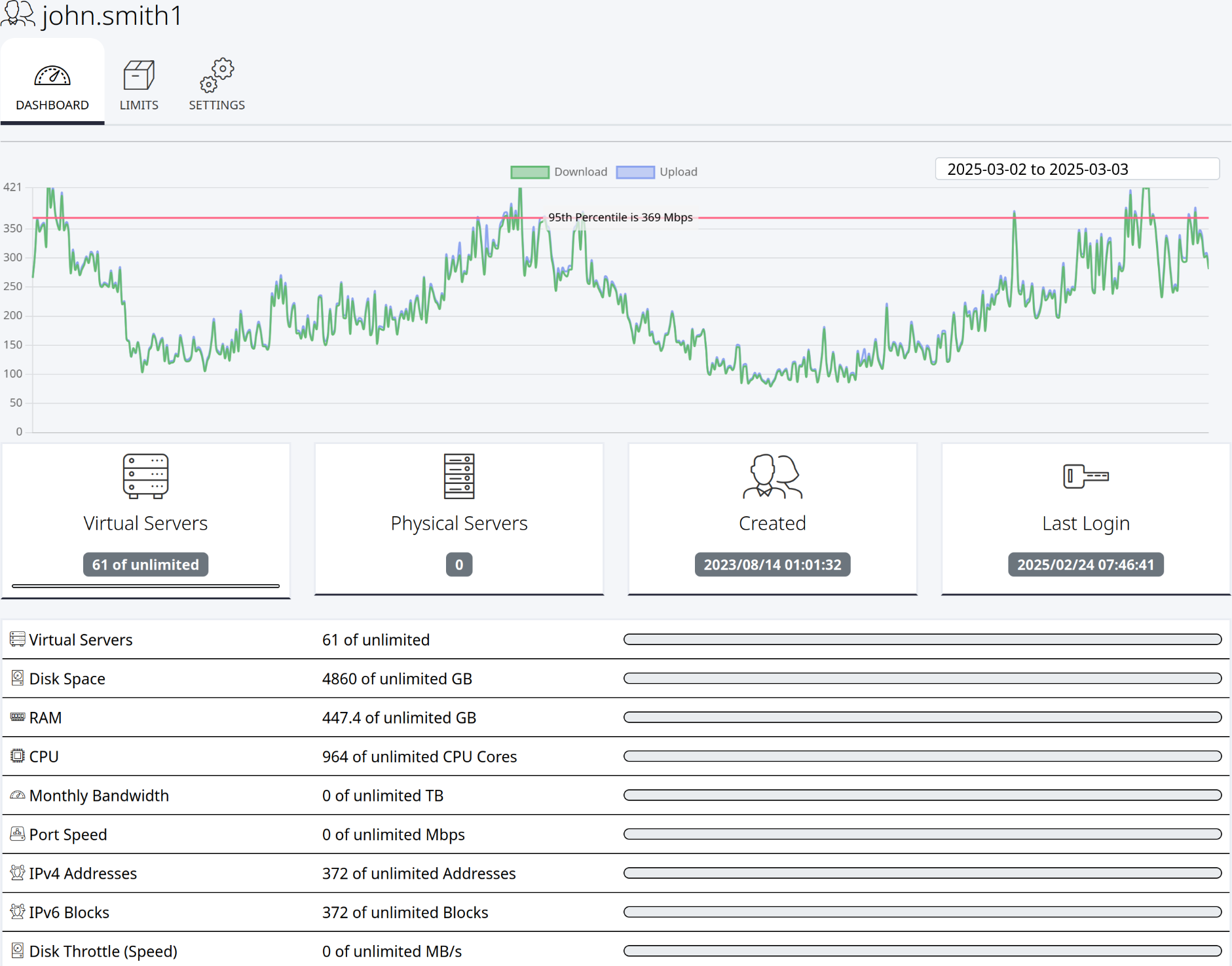
Task: Click the 2025/02/24 07:46:41 login badge
Action: point(1086,565)
